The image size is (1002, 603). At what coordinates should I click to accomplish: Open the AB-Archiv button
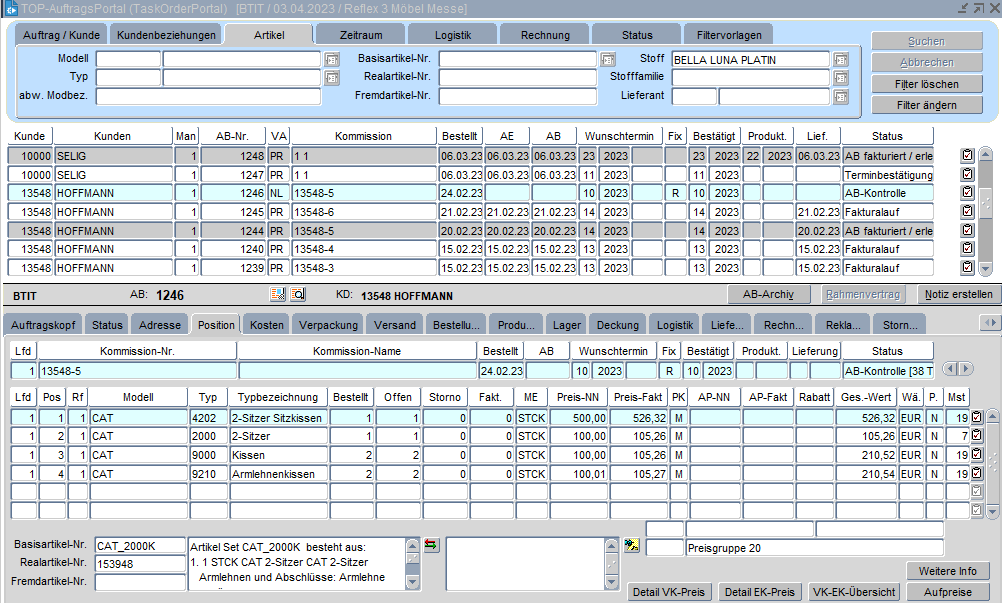(x=768, y=294)
